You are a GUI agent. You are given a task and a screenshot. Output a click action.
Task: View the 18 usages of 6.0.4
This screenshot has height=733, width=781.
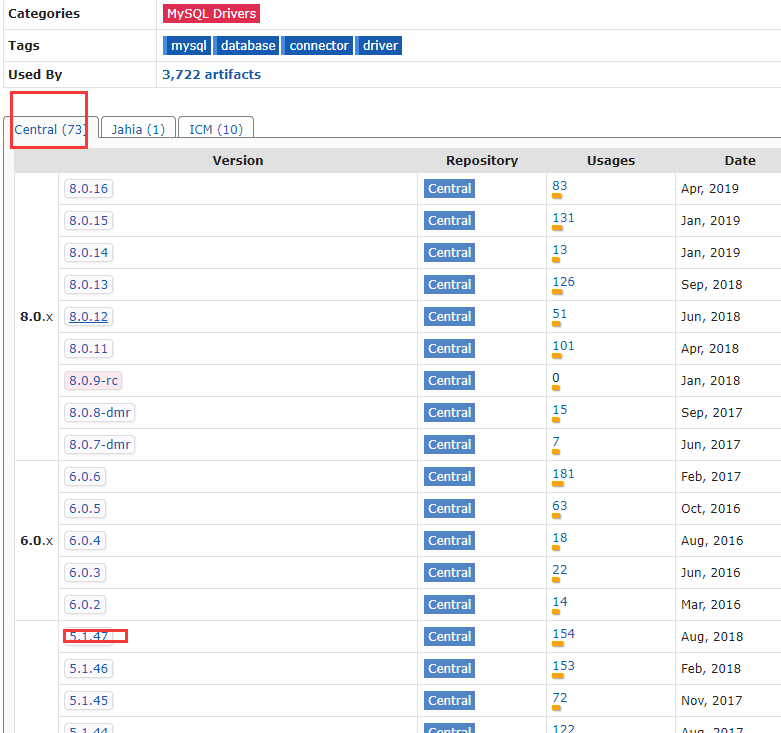coord(559,537)
